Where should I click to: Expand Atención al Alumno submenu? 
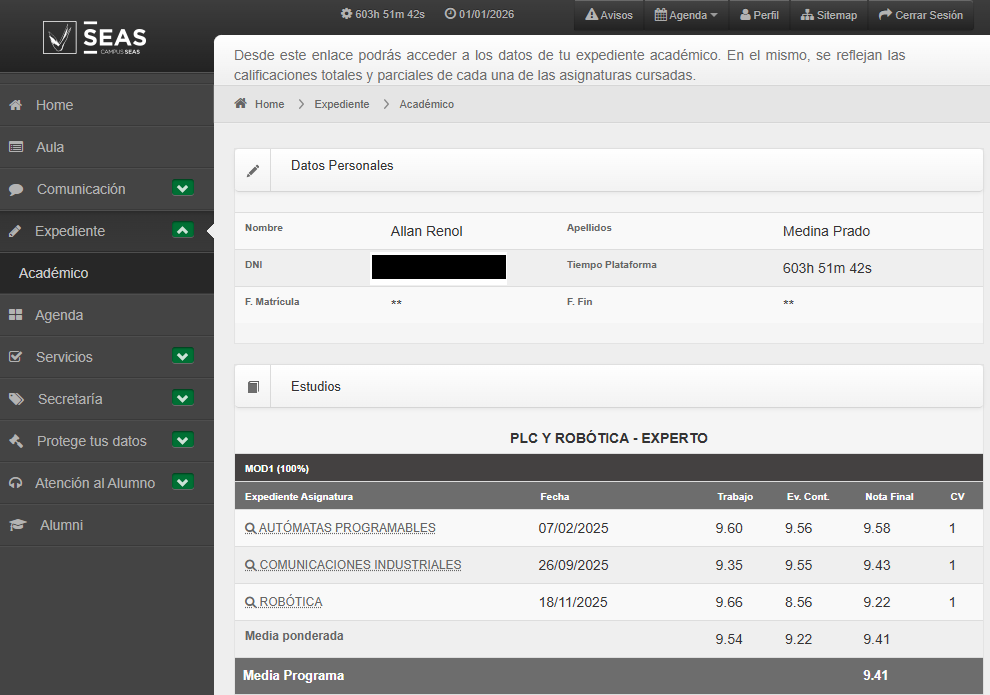(x=182, y=482)
